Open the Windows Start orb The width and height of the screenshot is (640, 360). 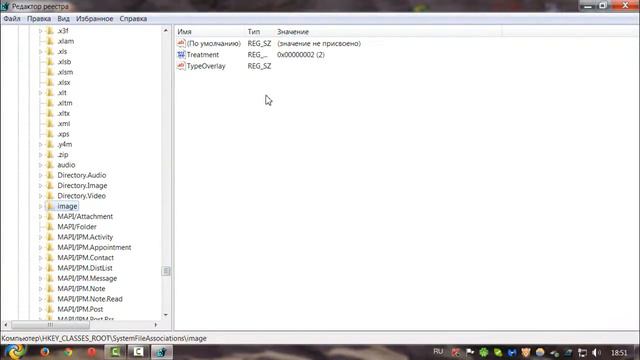[x=16, y=351]
